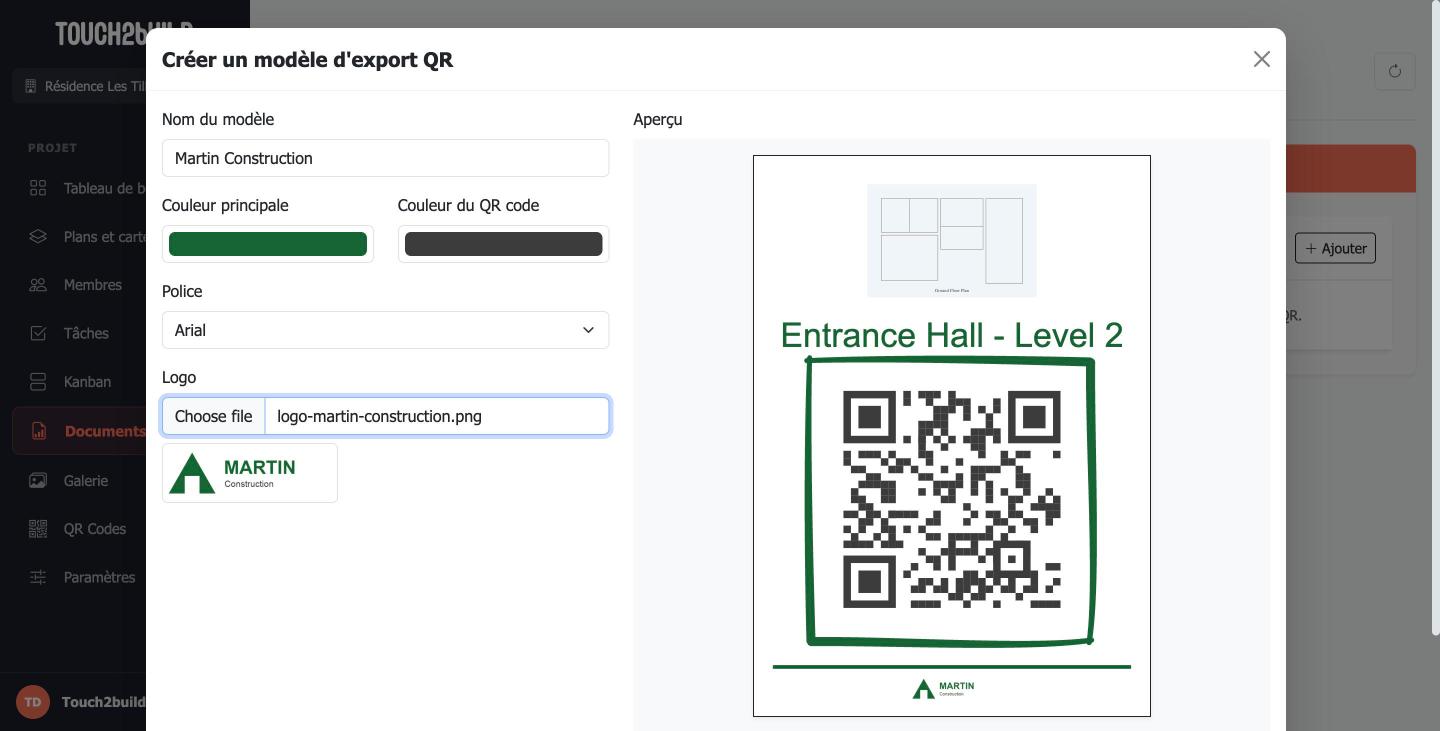Click the Paramètres sliders icon
Screen dimensions: 1440x731
tap(38, 577)
